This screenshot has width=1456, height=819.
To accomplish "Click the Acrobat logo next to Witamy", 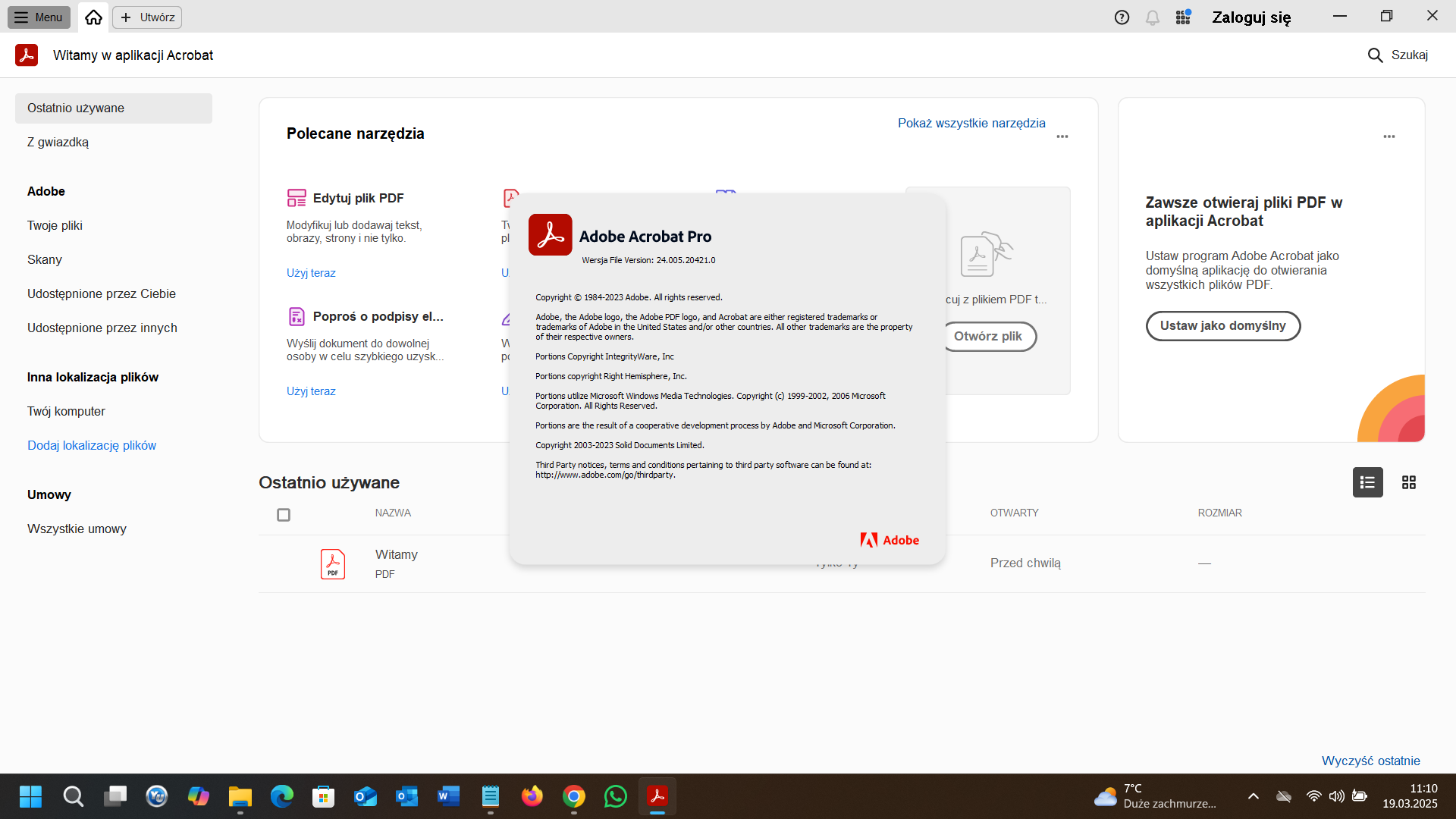I will click(x=27, y=55).
